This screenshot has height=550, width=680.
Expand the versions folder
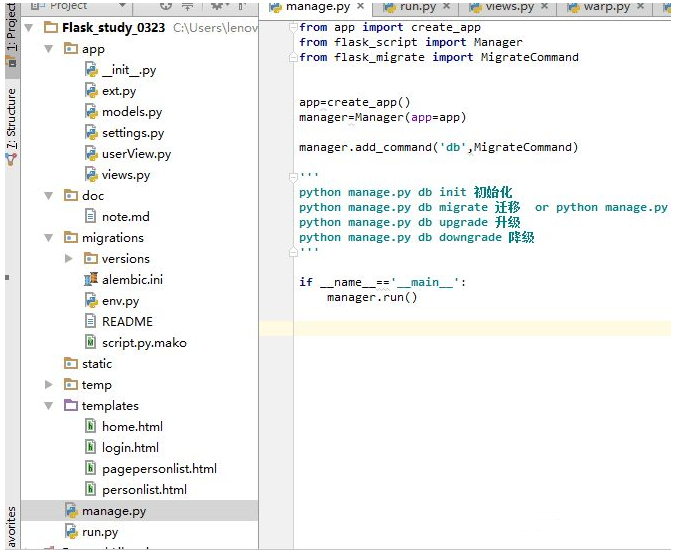point(68,259)
